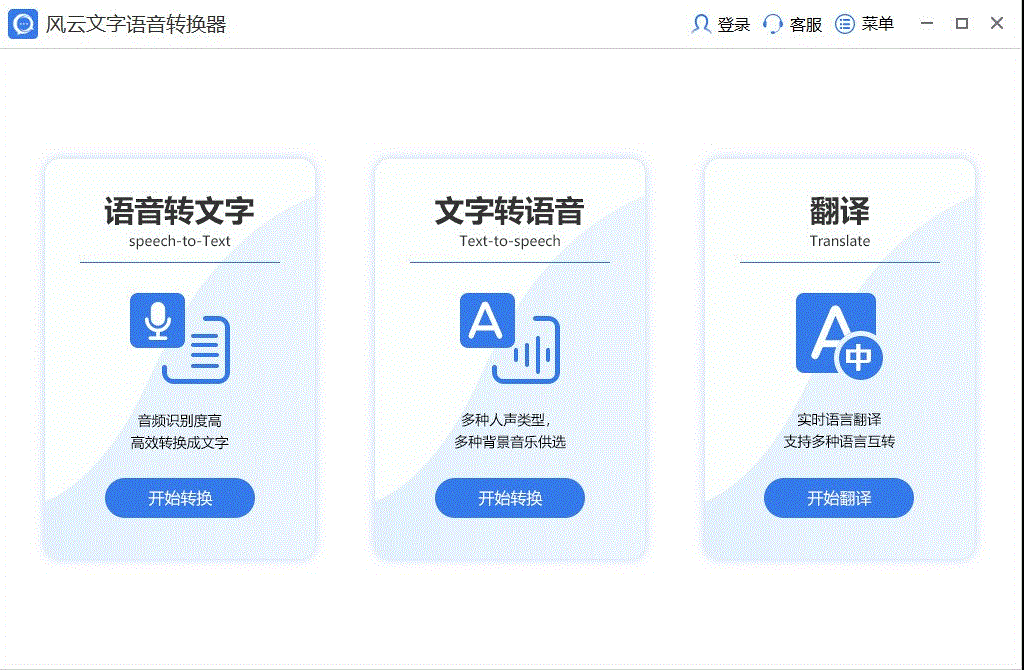Click the text-to-speech 'A' sound icon
This screenshot has height=670, width=1024.
[487, 318]
